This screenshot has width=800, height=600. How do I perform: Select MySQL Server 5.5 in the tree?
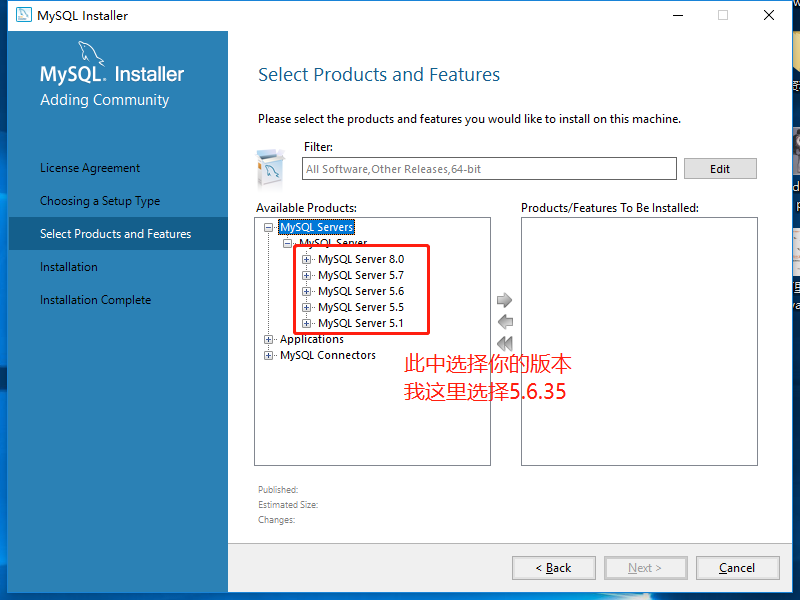(361, 307)
